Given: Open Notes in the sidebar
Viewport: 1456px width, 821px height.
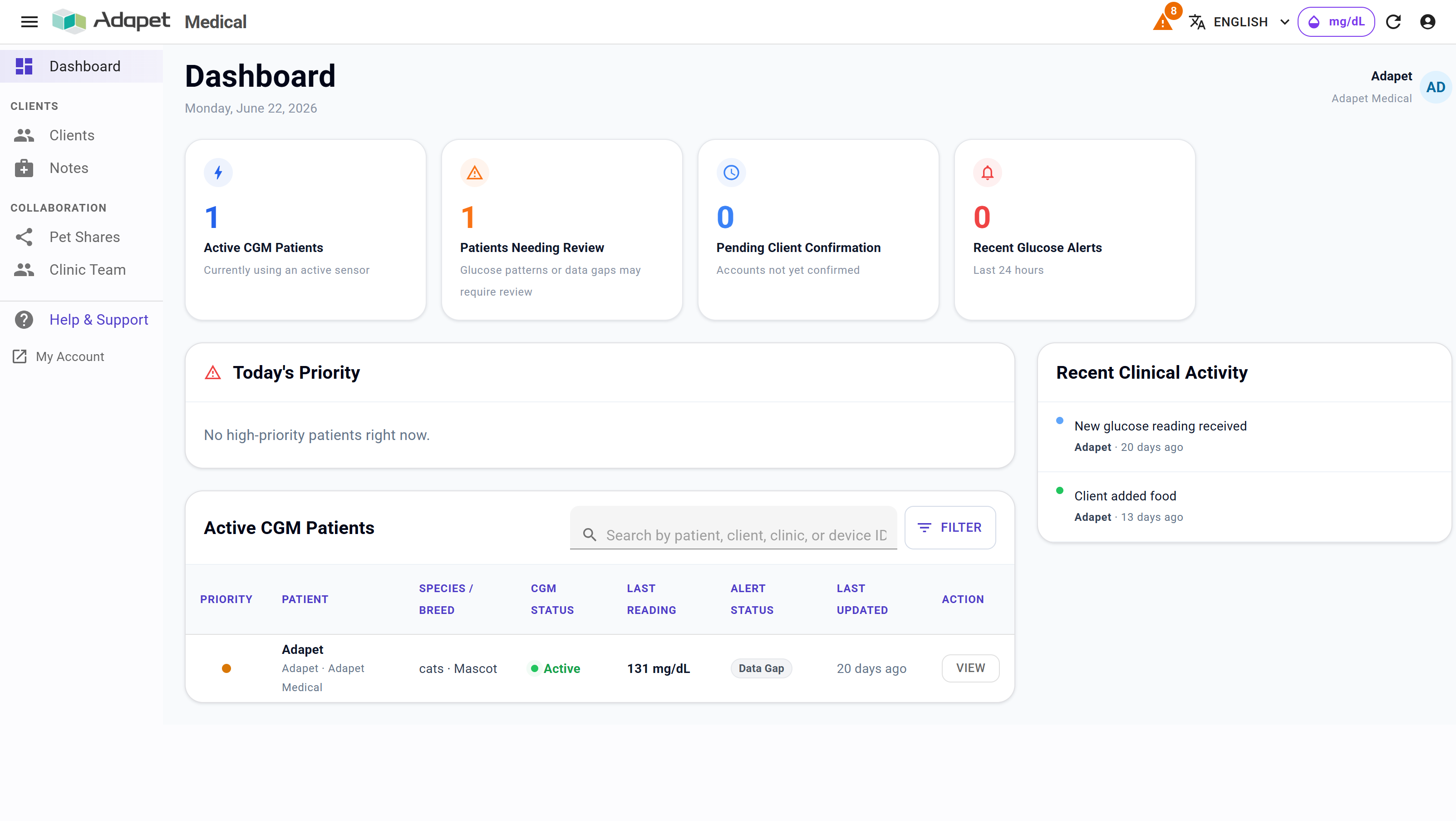Looking at the screenshot, I should (81, 168).
